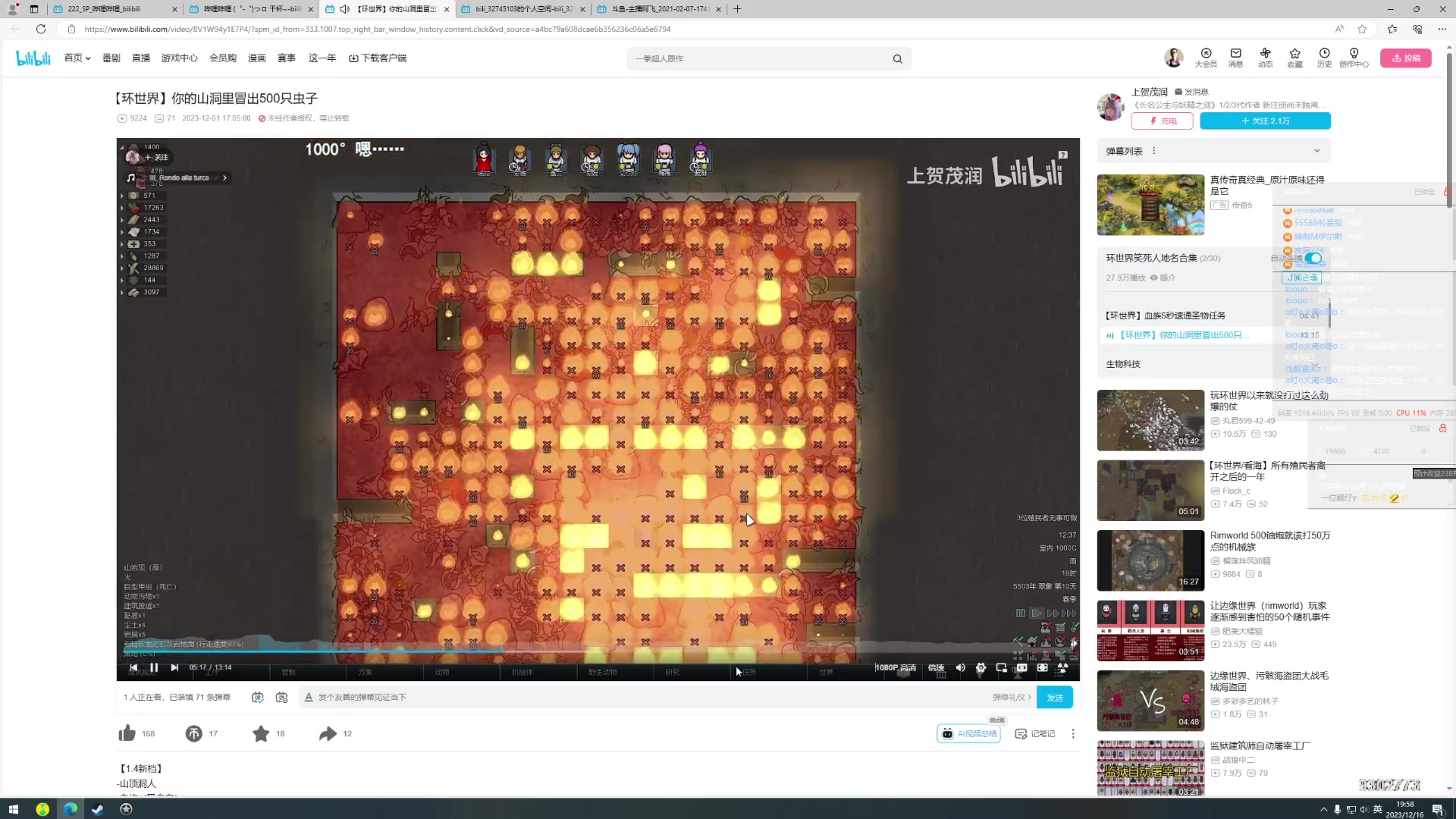Image resolution: width=1456 pixels, height=819 pixels.
Task: Open 会员购 navigation menu item
Action: 222,58
